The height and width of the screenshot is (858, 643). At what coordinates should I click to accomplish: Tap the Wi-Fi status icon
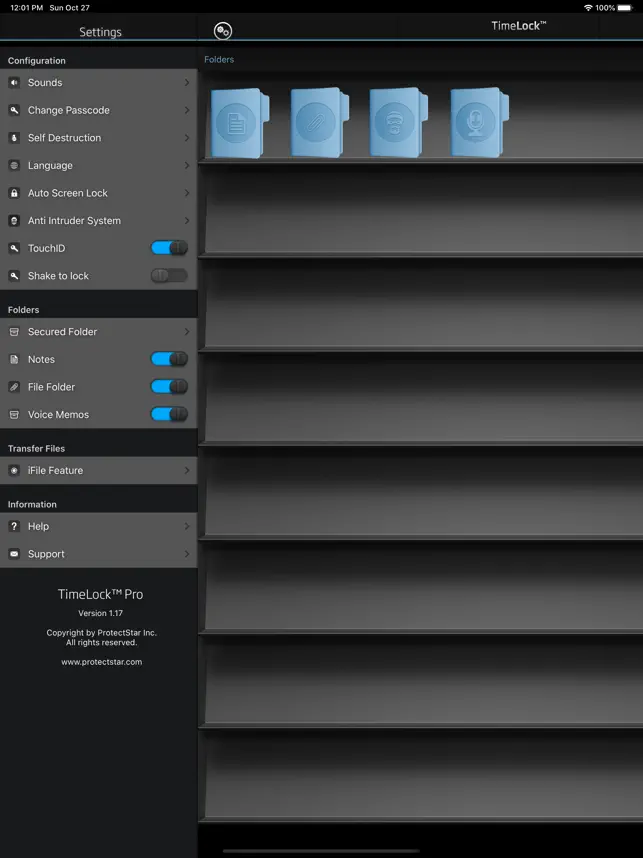pos(588,8)
